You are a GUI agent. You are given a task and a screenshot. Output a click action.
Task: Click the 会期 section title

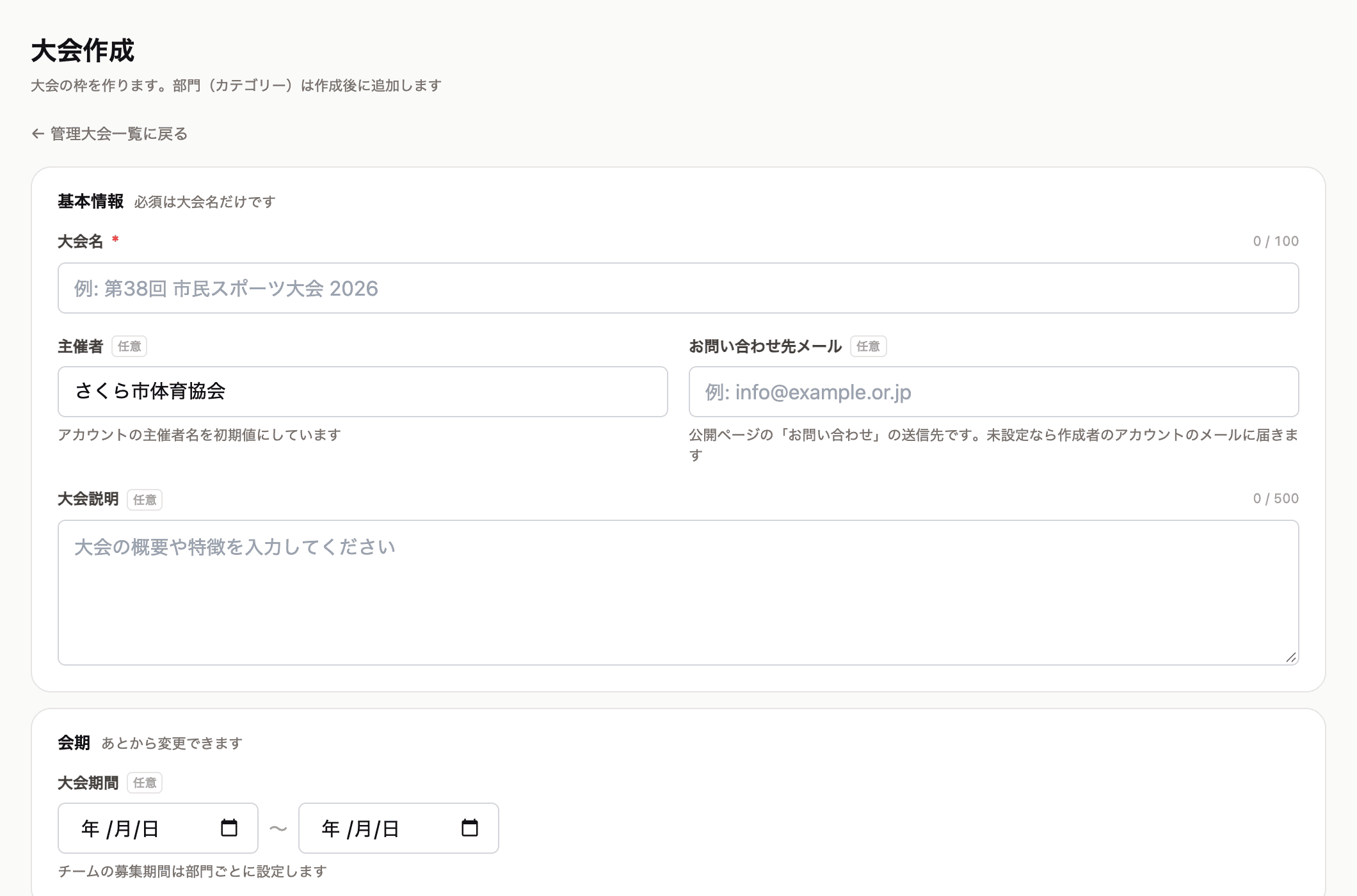(74, 742)
